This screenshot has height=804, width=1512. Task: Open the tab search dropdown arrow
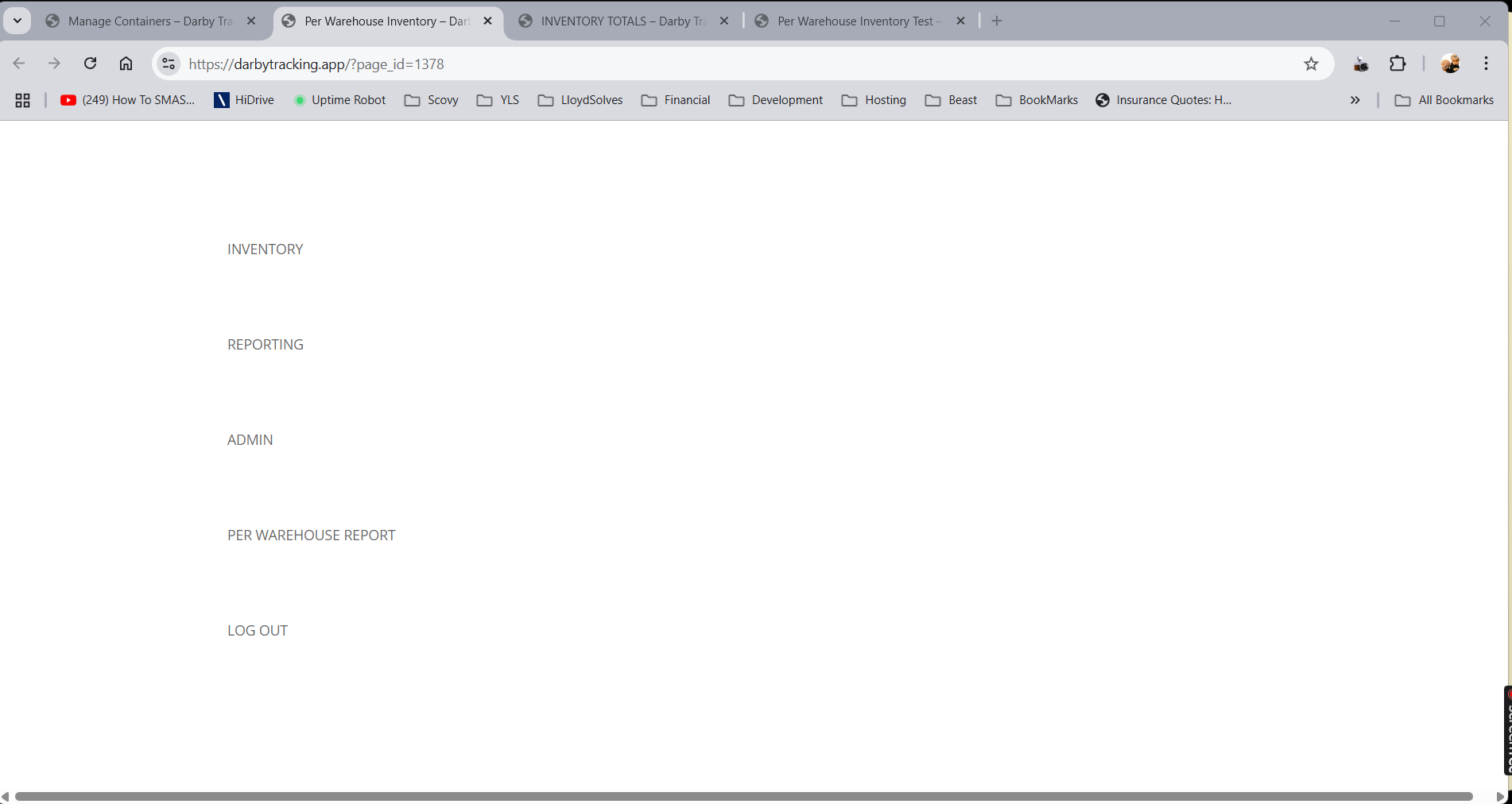point(17,21)
